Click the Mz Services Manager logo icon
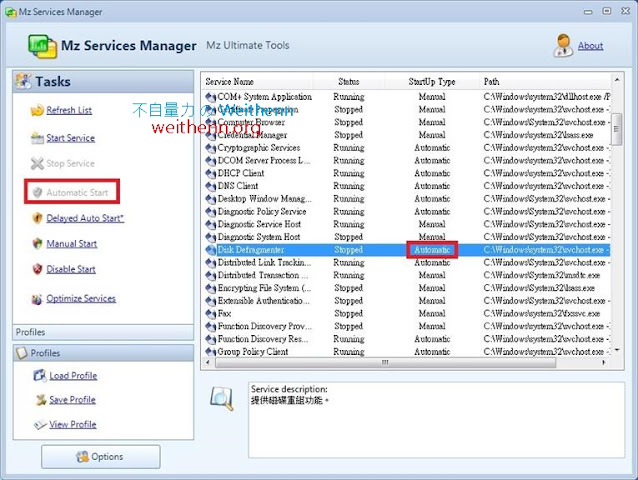Image resolution: width=638 pixels, height=480 pixels. click(x=42, y=46)
